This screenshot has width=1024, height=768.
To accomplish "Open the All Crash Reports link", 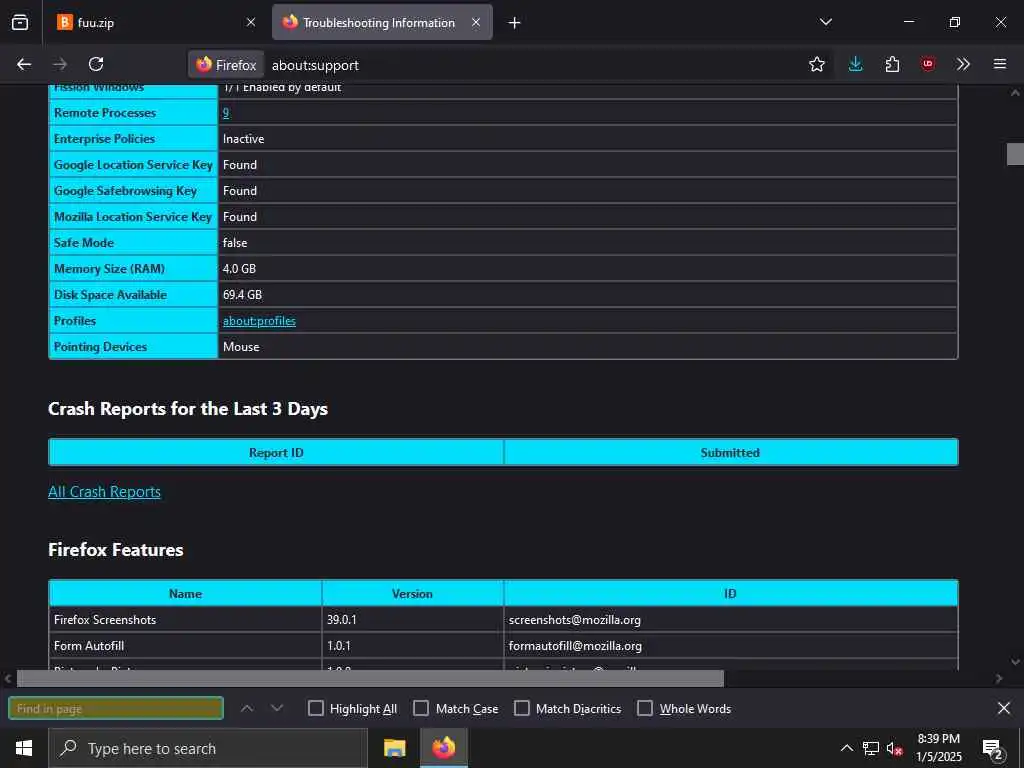I will point(104,492).
